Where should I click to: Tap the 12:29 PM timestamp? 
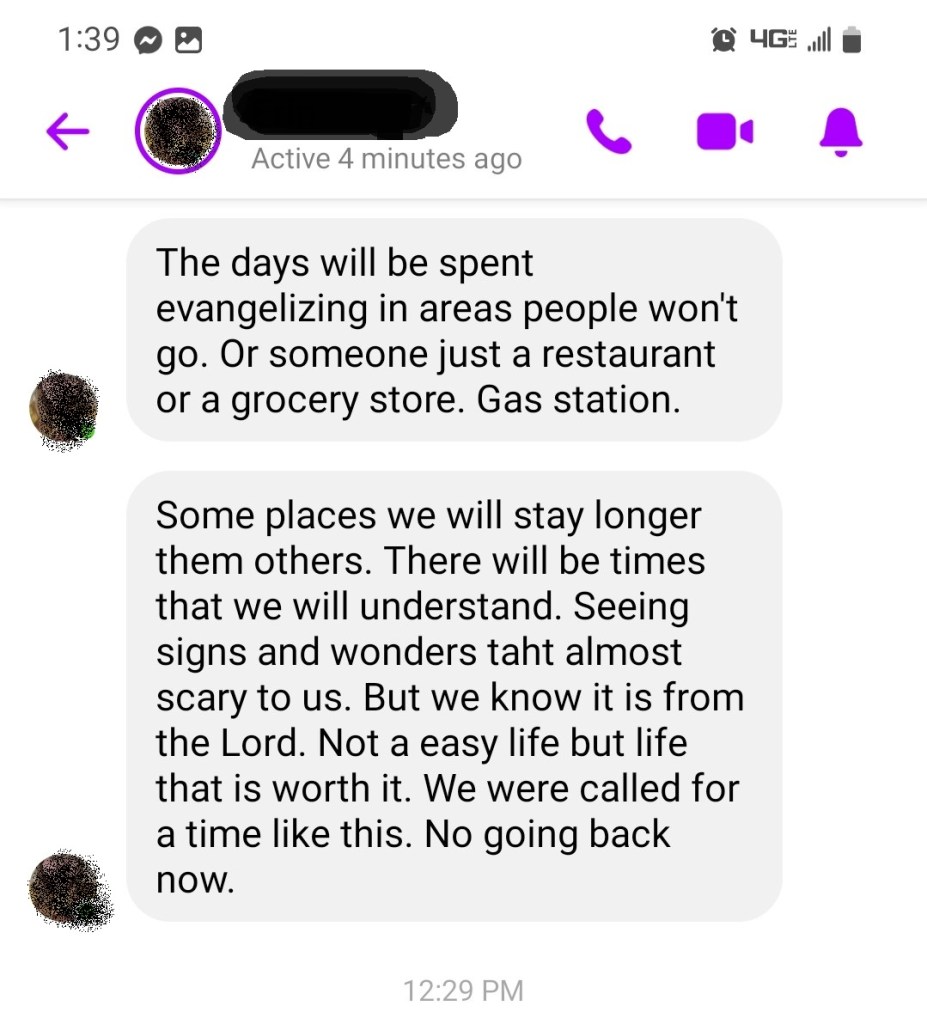point(463,990)
